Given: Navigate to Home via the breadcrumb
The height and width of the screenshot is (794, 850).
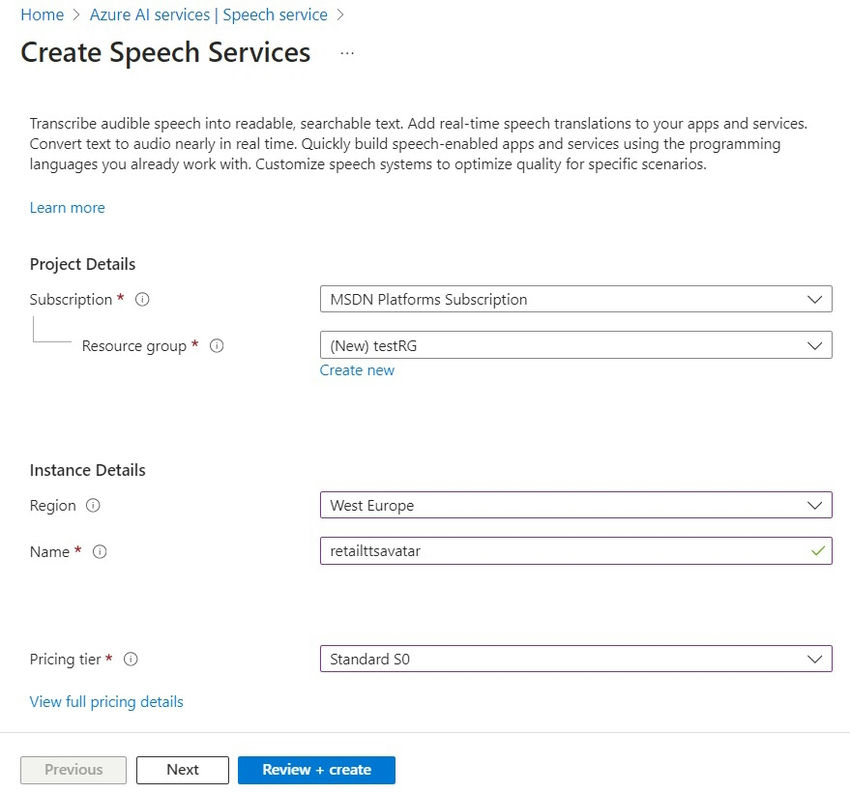Looking at the screenshot, I should pyautogui.click(x=42, y=14).
